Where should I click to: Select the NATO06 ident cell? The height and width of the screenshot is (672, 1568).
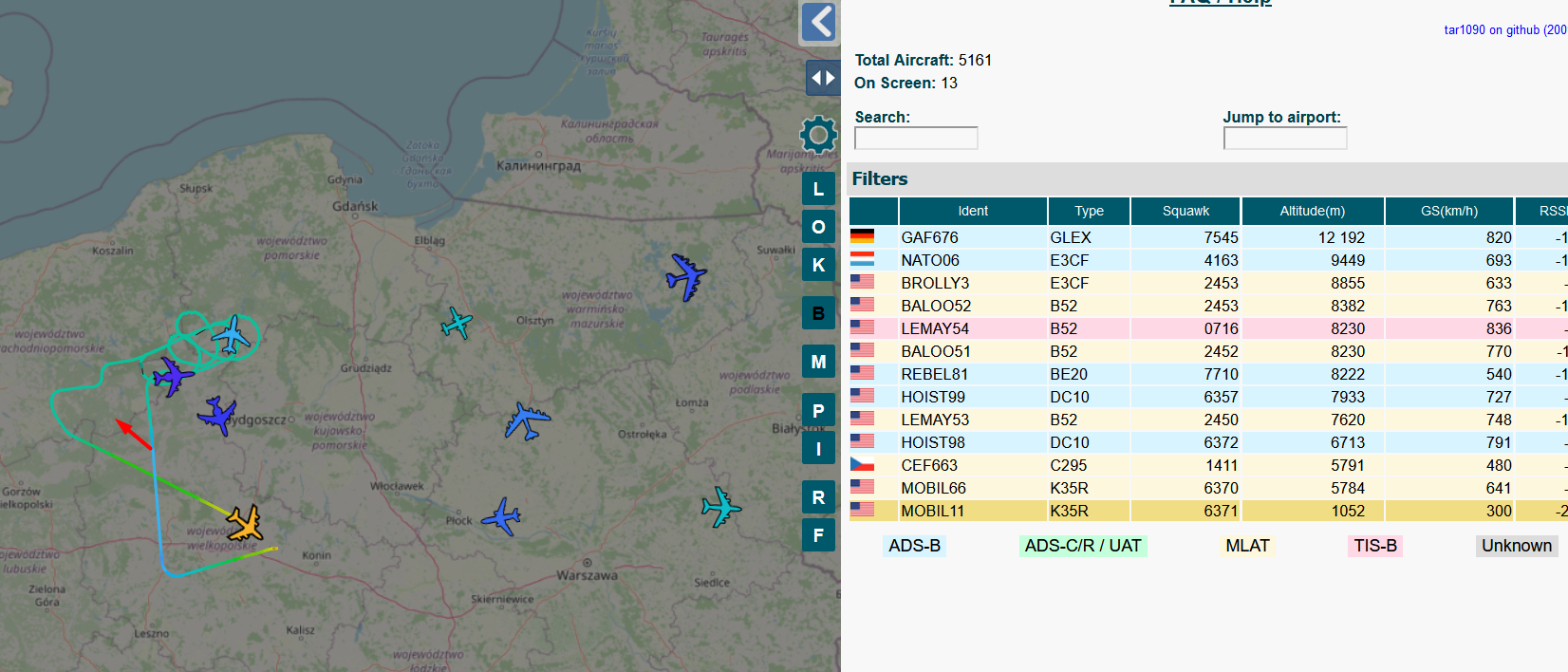972,260
